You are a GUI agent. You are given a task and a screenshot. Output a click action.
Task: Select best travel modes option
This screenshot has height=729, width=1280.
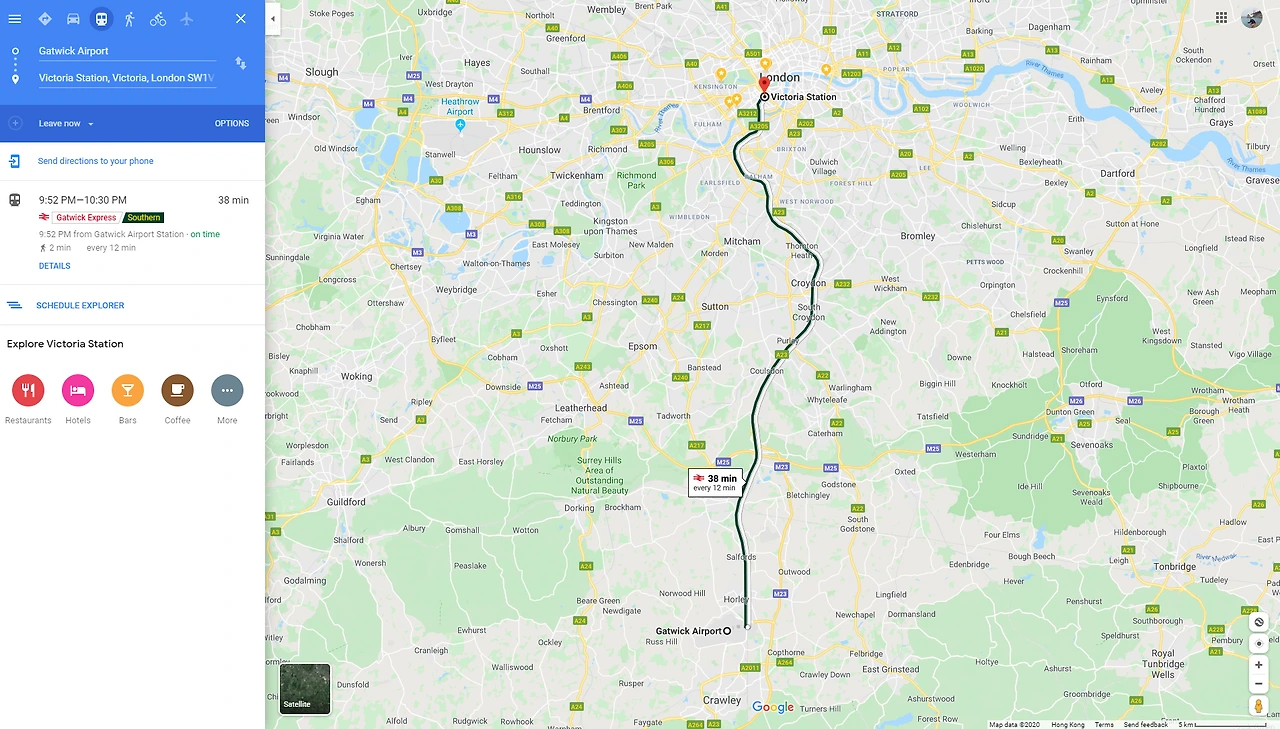[45, 19]
